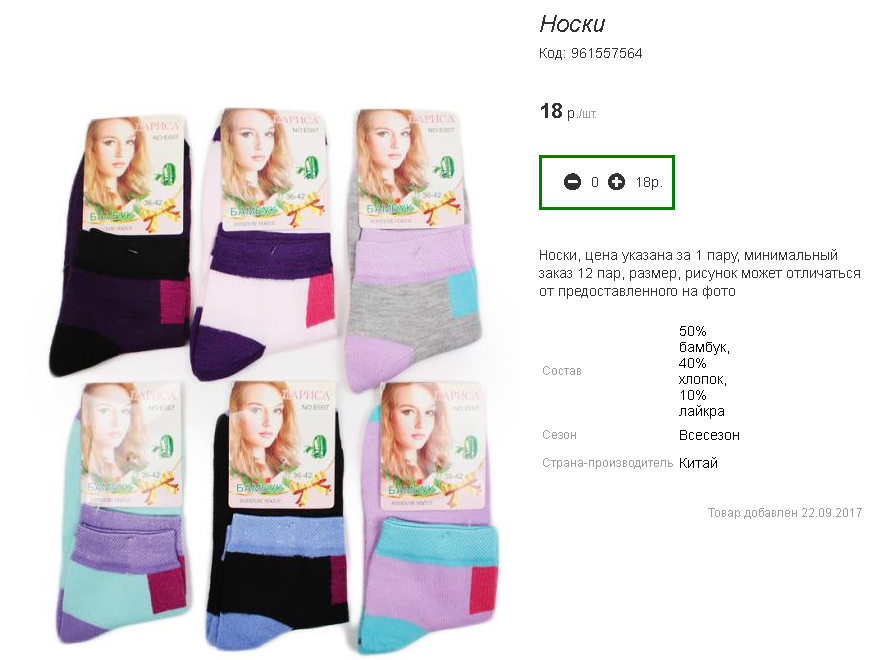Click the Всесезон season value

point(709,435)
